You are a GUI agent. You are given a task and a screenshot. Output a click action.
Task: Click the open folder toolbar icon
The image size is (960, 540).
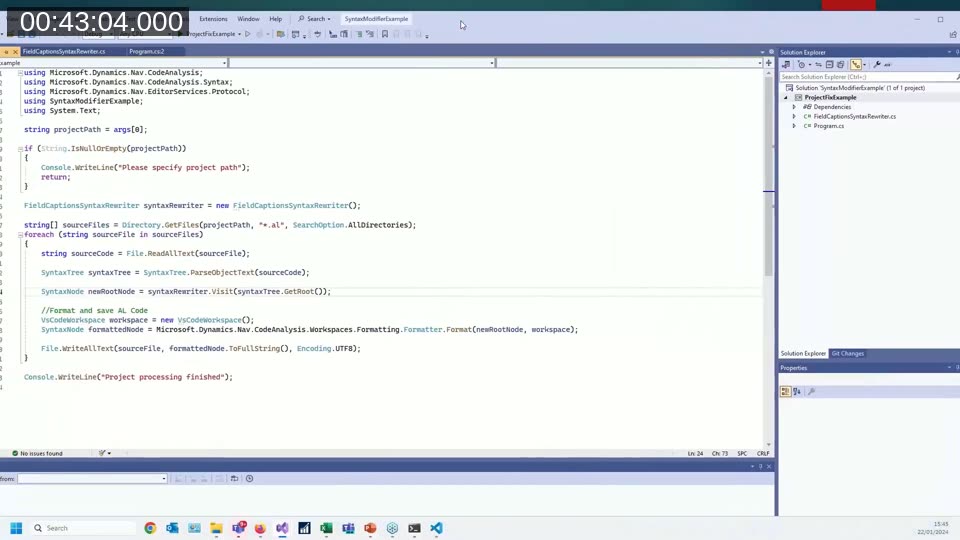280,34
